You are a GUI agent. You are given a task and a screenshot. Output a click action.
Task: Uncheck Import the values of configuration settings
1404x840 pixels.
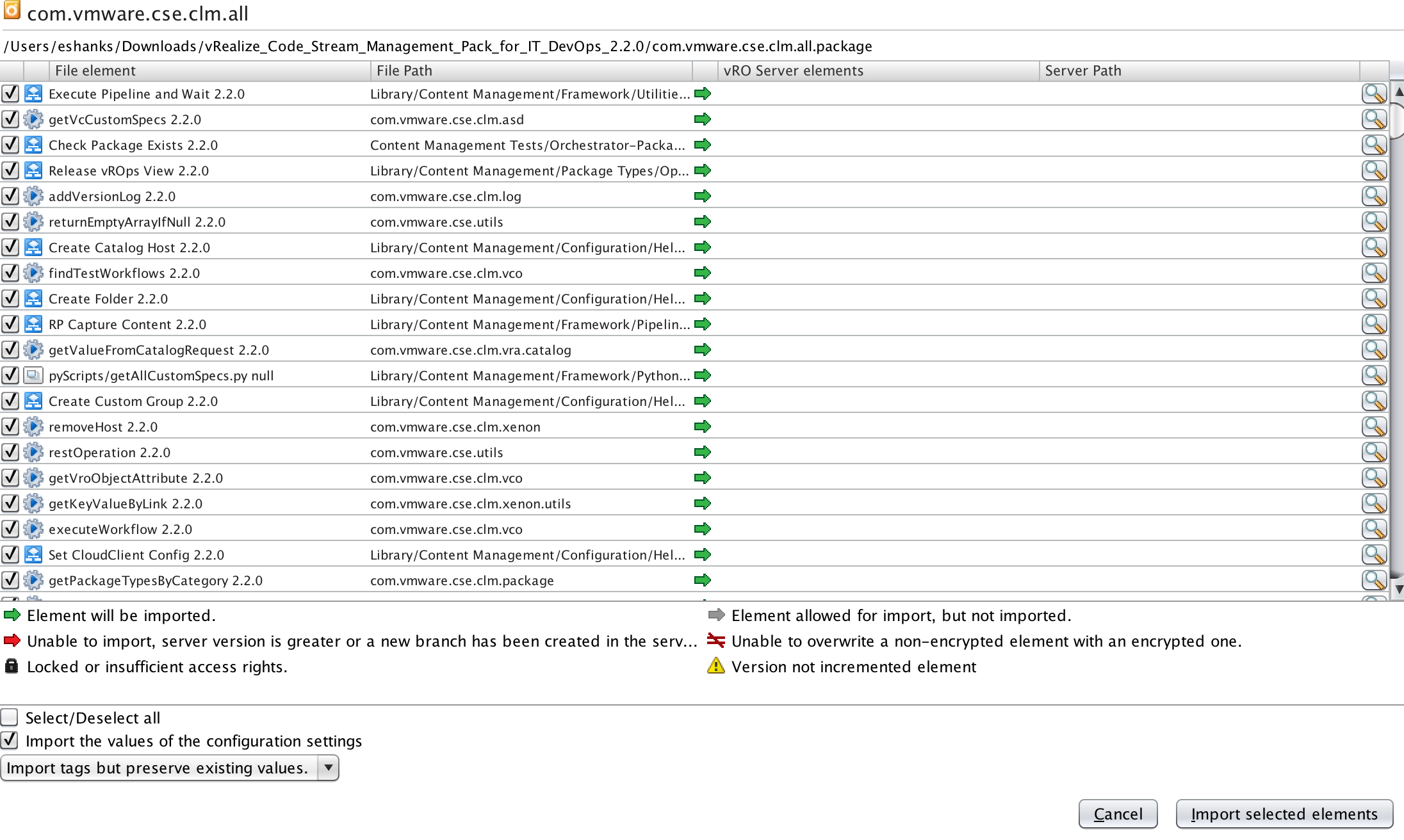[10, 741]
